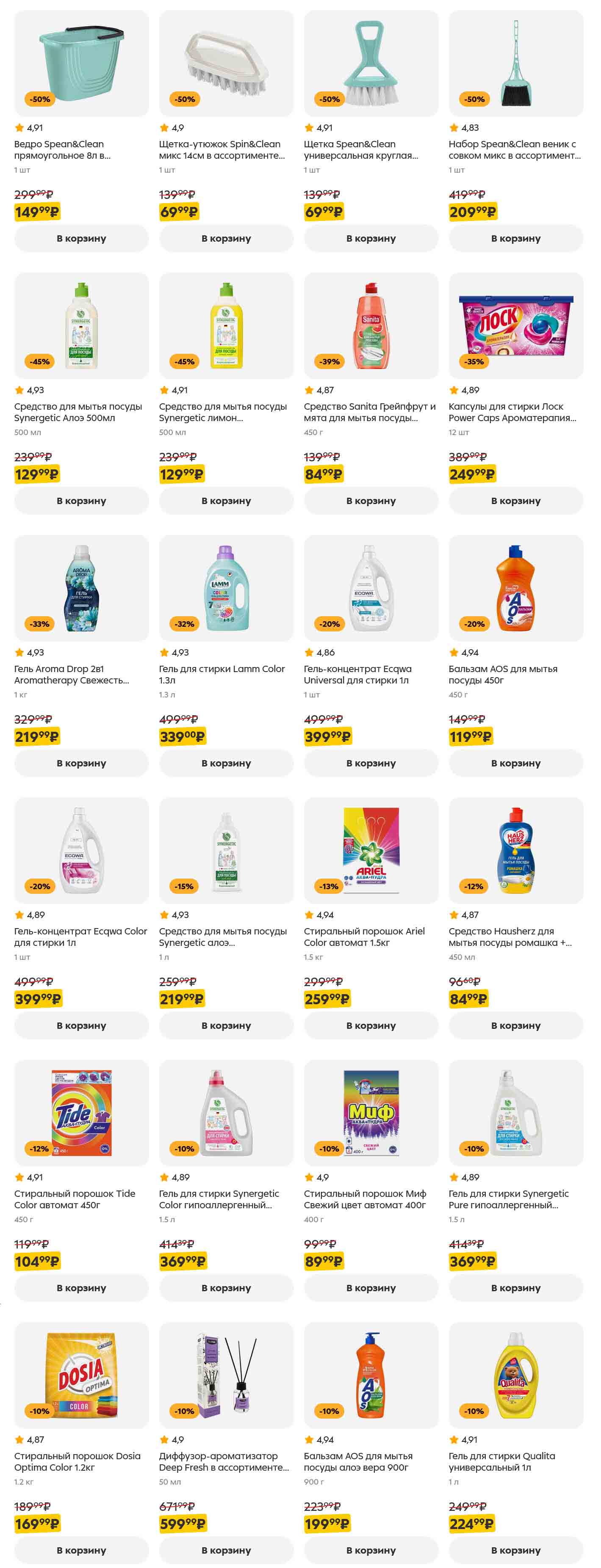Click the star icon for the Qualita gel rating
The image size is (601, 1568).
[454, 1440]
